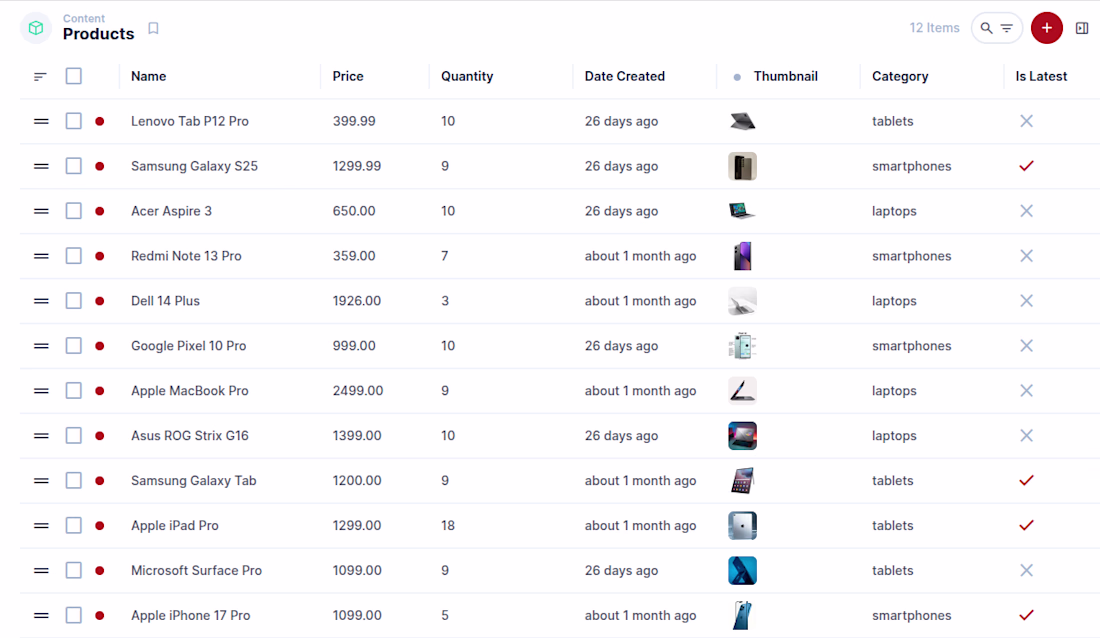The height and width of the screenshot is (638, 1100).
Task: Check the Dell 14 Plus row checkbox
Action: click(x=74, y=301)
